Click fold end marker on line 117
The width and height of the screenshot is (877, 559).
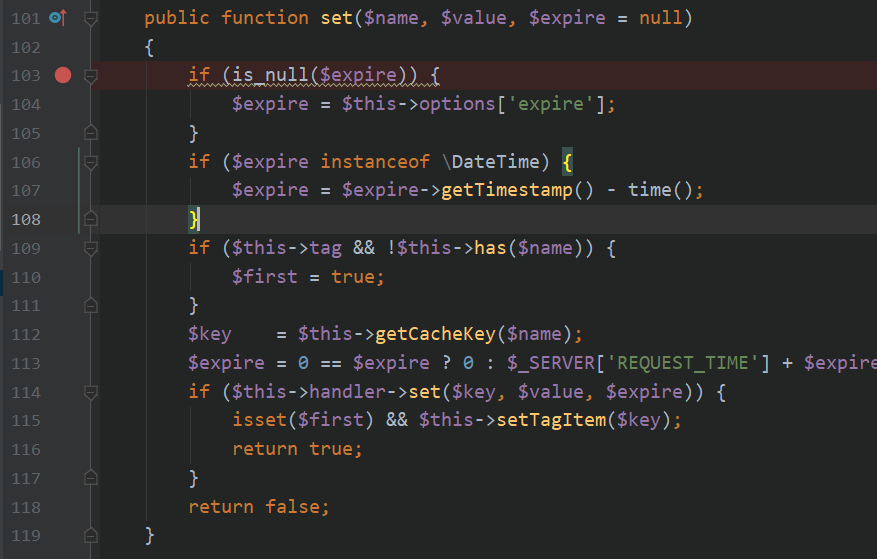(91, 478)
